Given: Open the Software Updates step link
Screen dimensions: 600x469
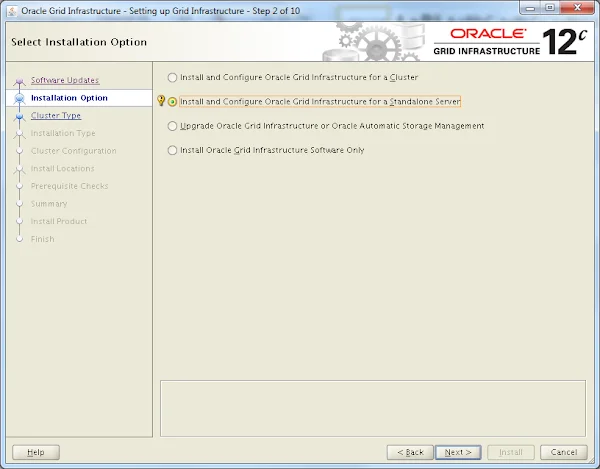Looking at the screenshot, I should 65,80.
